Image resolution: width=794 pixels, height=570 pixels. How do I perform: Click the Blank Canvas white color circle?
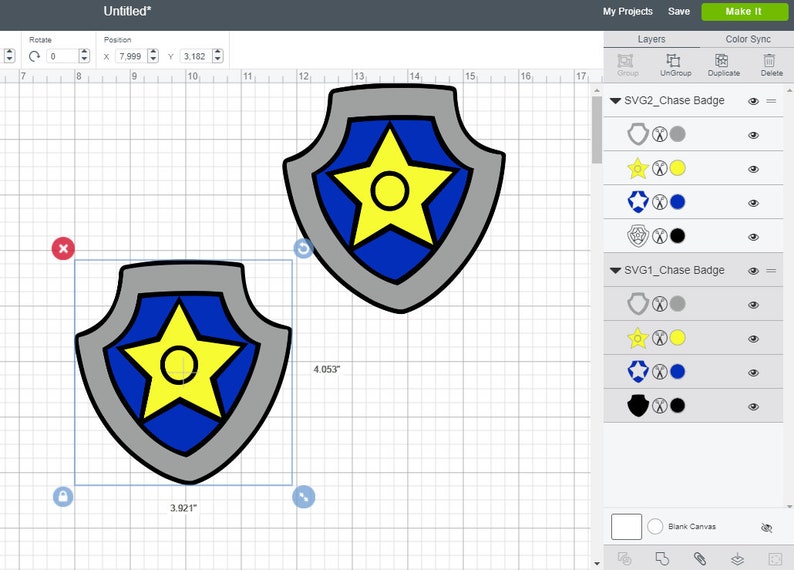point(655,526)
